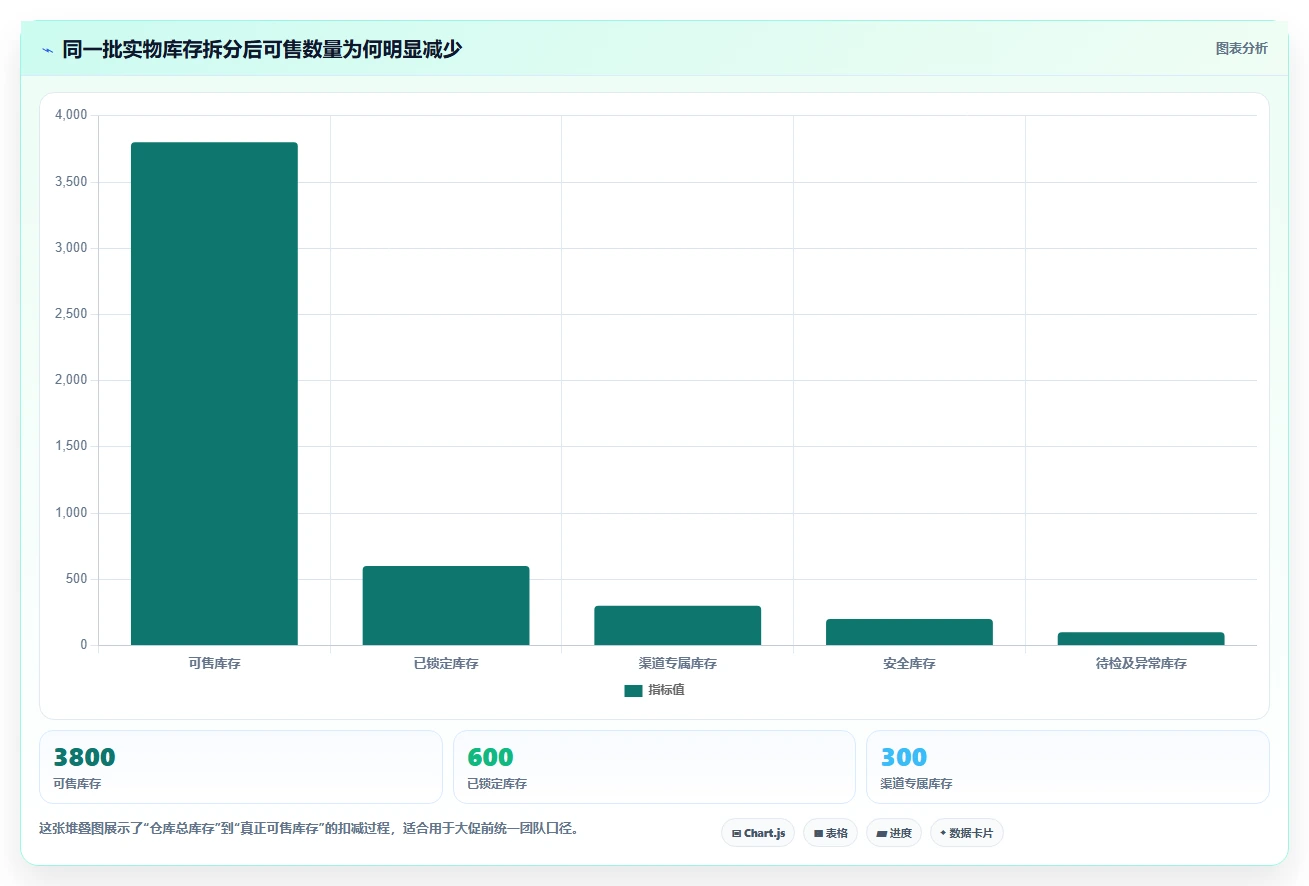Select the 已锁定库存 bar in the chart

pyautogui.click(x=446, y=606)
